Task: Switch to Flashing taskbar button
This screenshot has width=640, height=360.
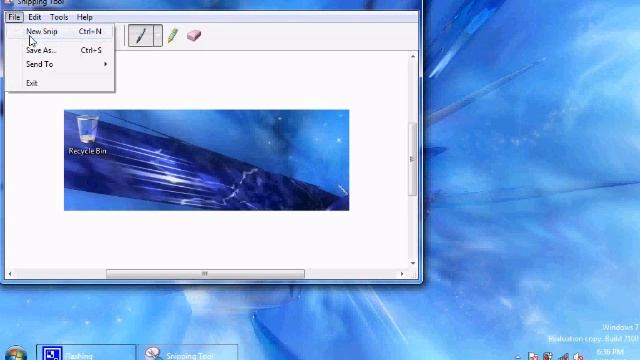Action: click(x=86, y=353)
